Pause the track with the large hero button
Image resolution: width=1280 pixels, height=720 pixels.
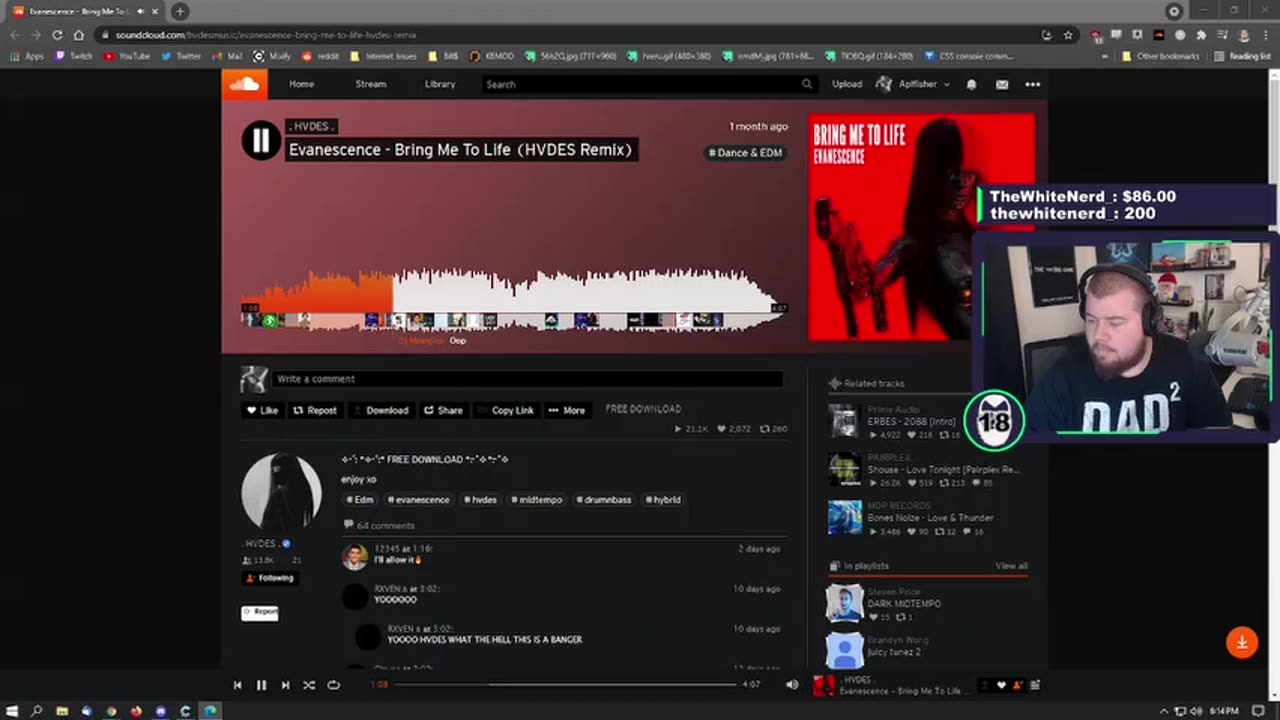point(260,141)
